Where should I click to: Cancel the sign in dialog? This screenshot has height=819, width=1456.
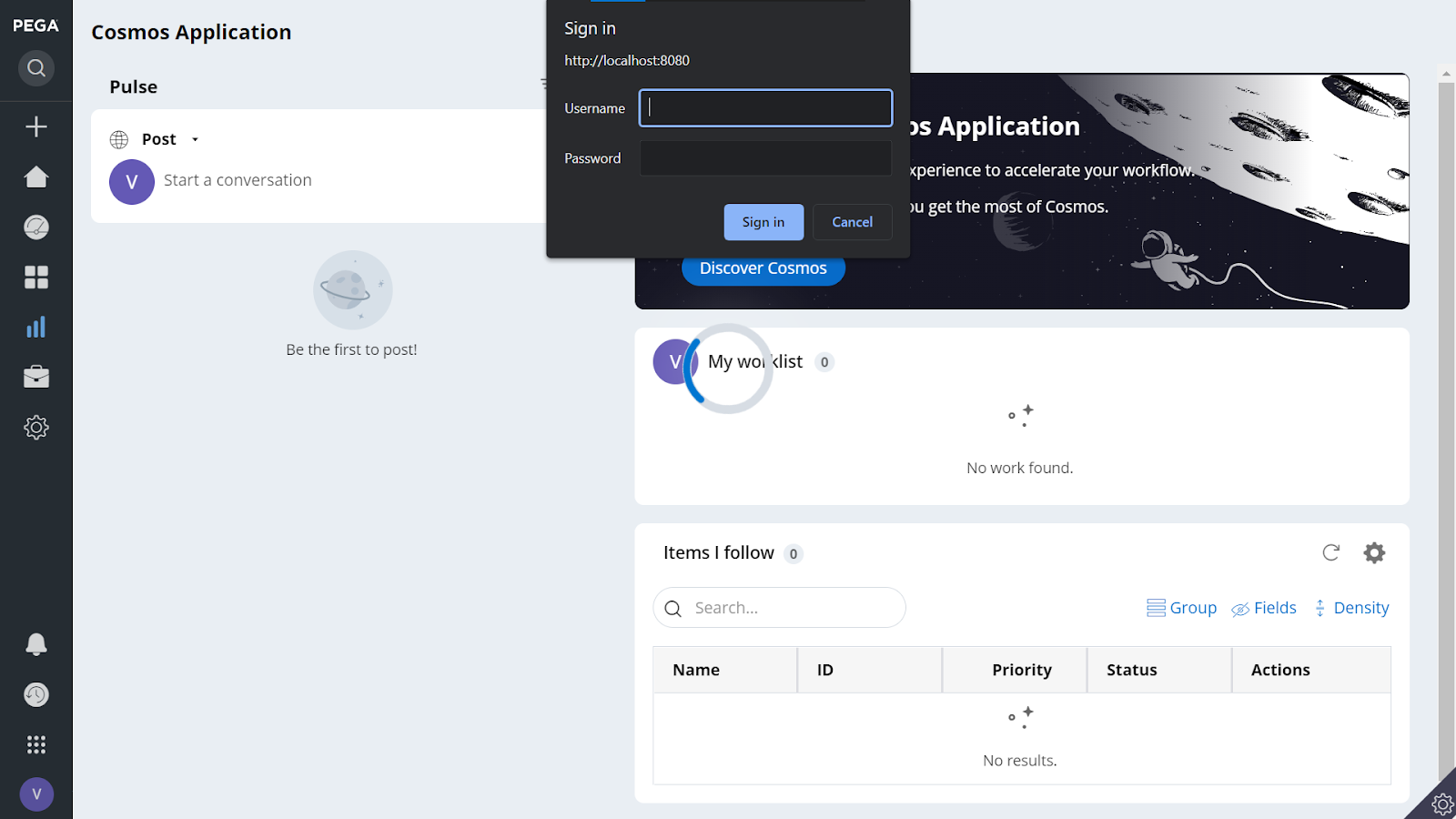tap(852, 222)
